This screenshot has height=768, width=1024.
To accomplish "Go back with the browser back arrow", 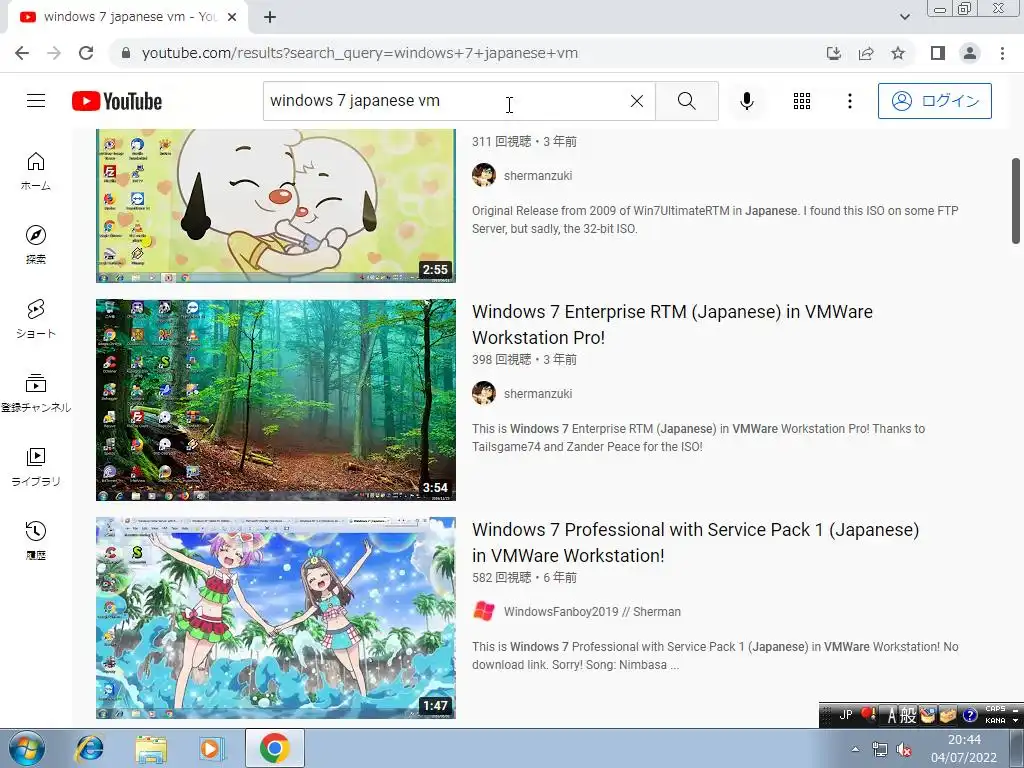I will point(22,53).
